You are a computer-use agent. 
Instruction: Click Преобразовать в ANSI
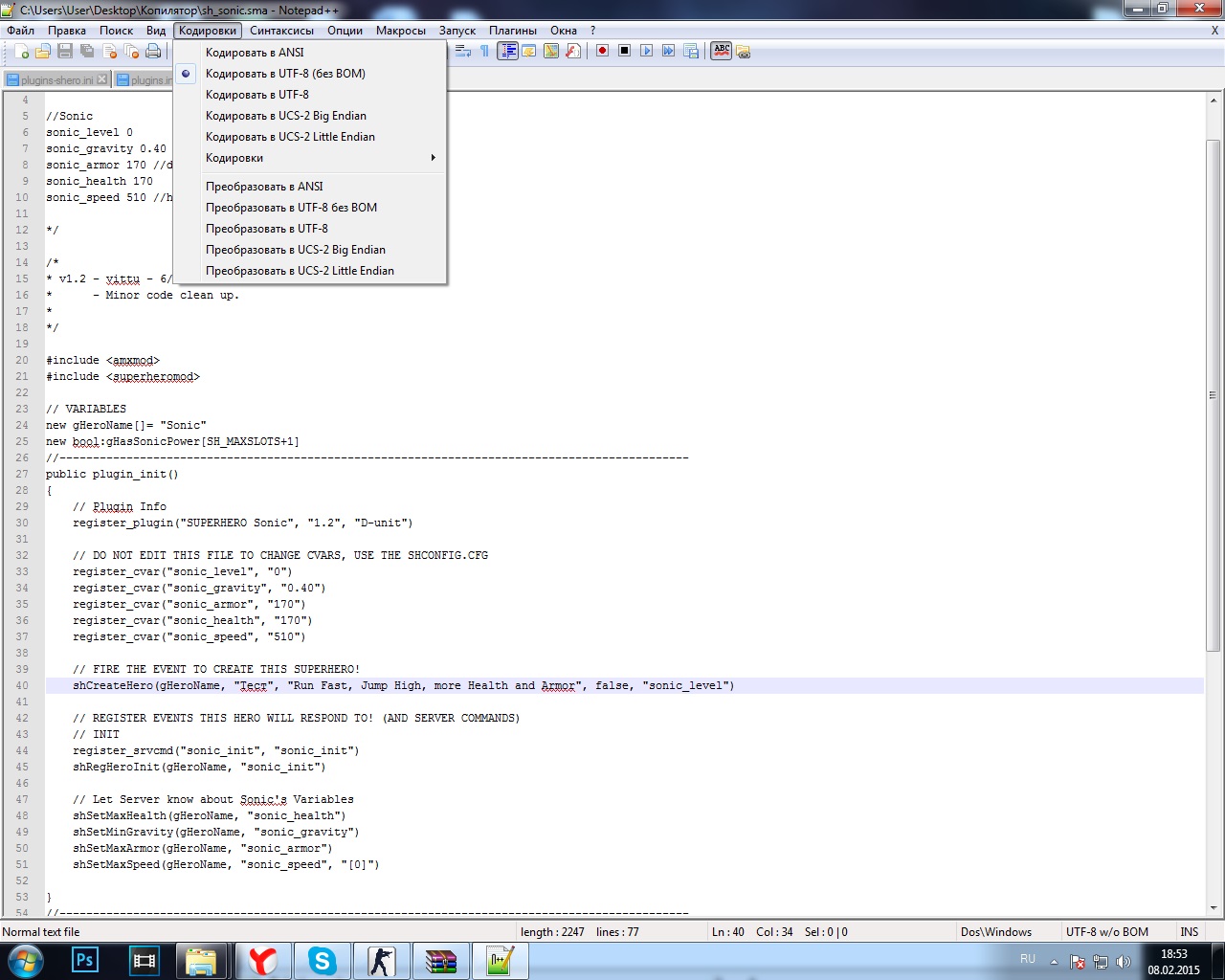pyautogui.click(x=310, y=187)
